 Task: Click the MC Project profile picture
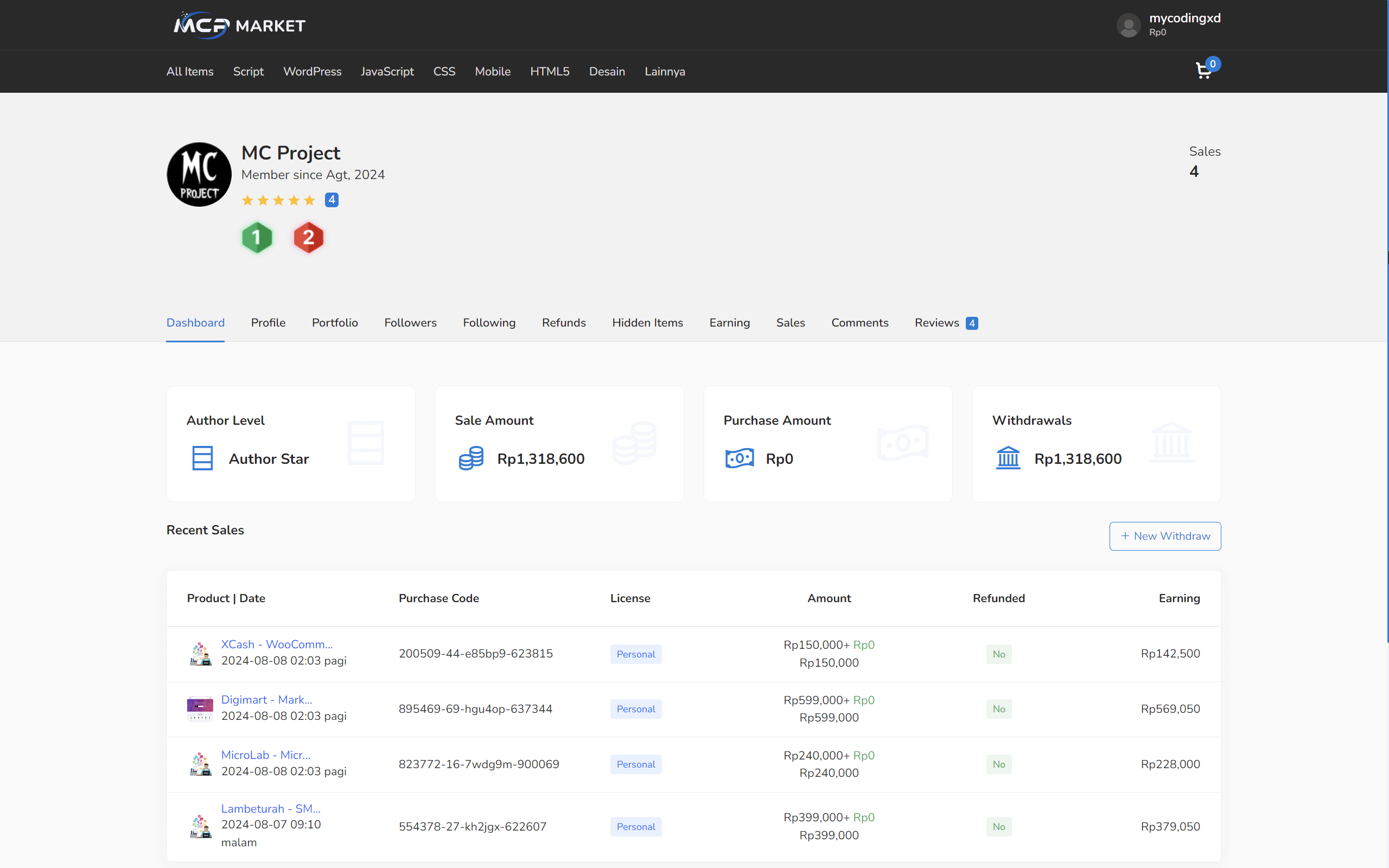199,174
